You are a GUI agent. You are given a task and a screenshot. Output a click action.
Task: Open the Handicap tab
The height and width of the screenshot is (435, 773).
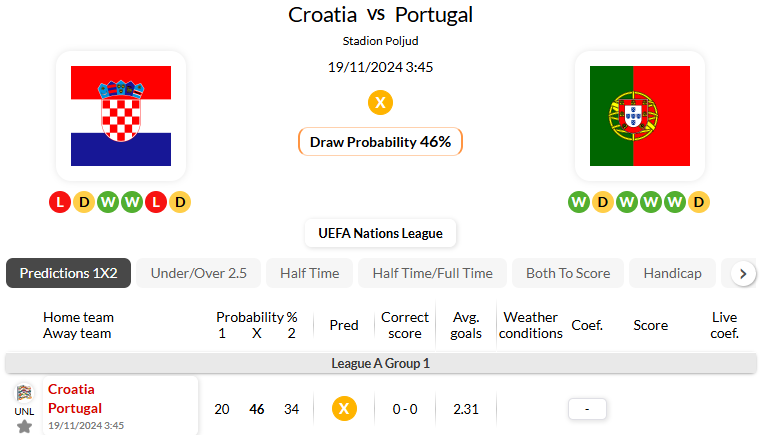[672, 273]
